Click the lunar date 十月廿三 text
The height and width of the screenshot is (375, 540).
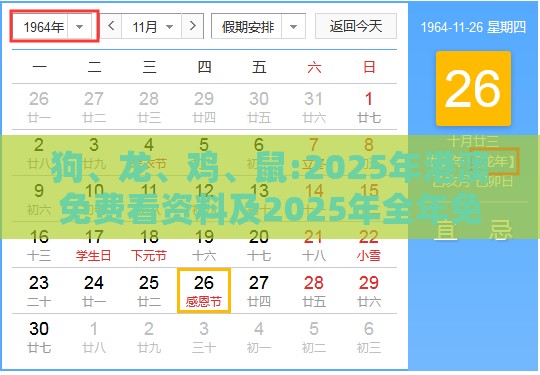tap(473, 141)
